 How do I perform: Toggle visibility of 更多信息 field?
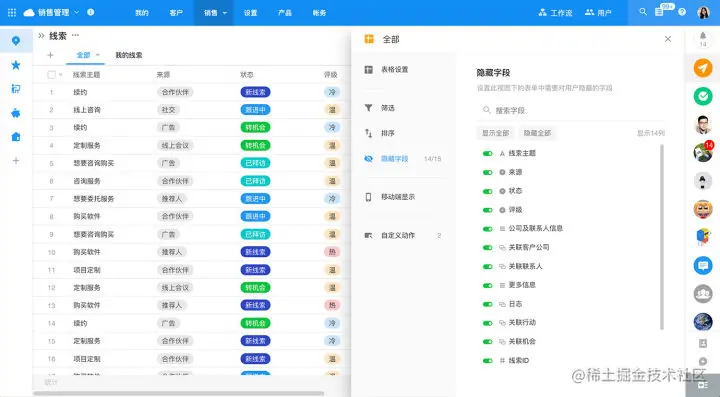point(488,285)
